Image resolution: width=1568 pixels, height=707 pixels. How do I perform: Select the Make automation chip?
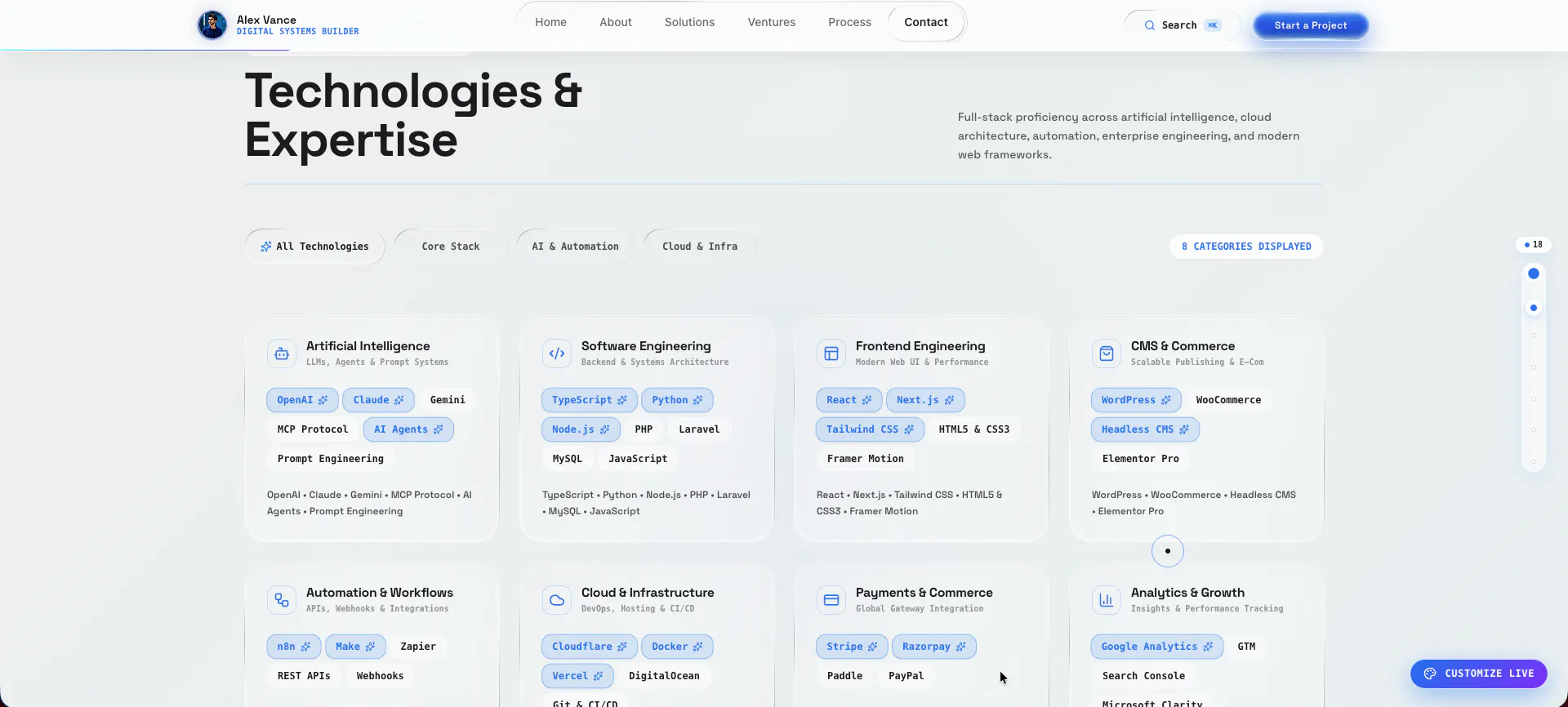click(355, 647)
